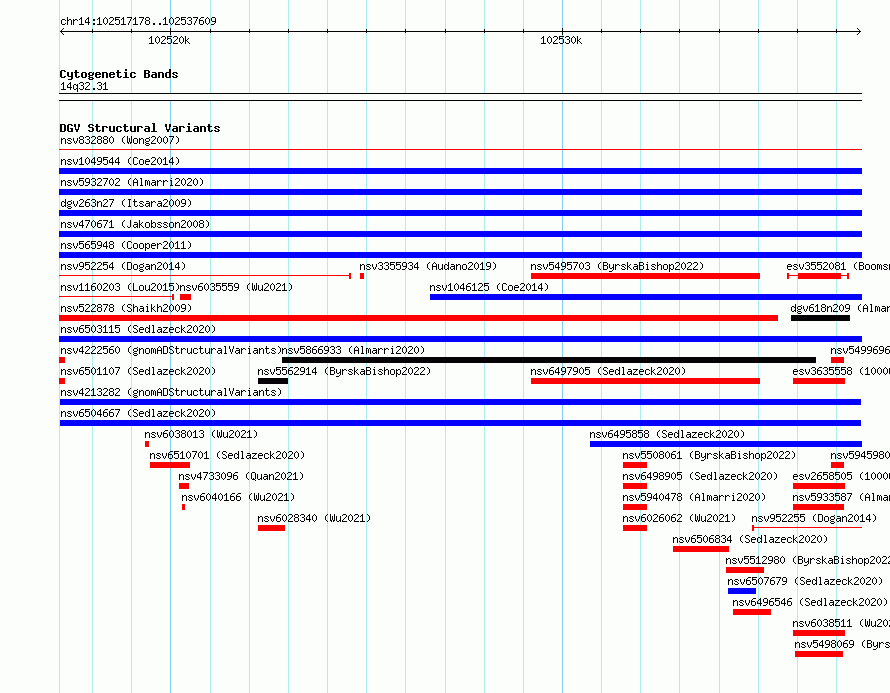Click the nsv6495858 (Sedlazeck2020) blue bar
Screen dimensions: 890x693
(x=725, y=444)
